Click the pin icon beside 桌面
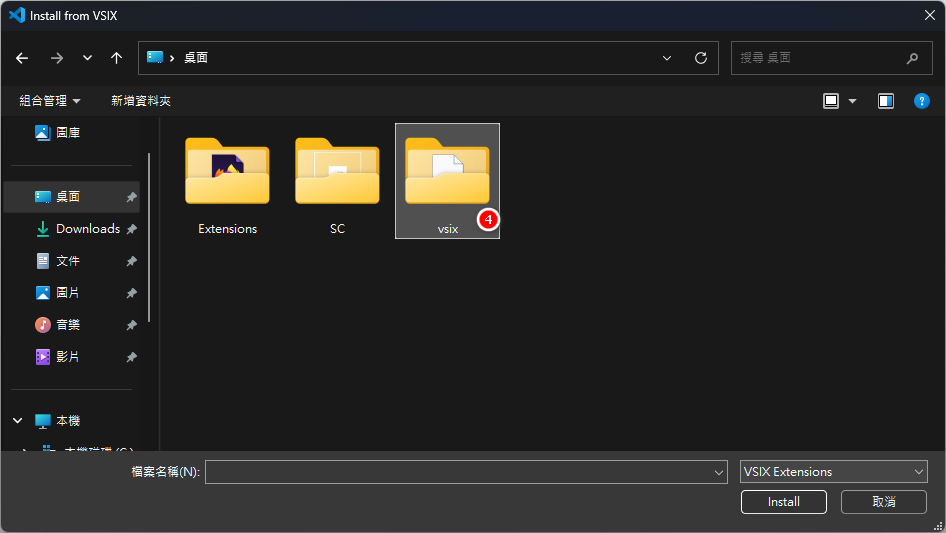946x533 pixels. [x=132, y=197]
